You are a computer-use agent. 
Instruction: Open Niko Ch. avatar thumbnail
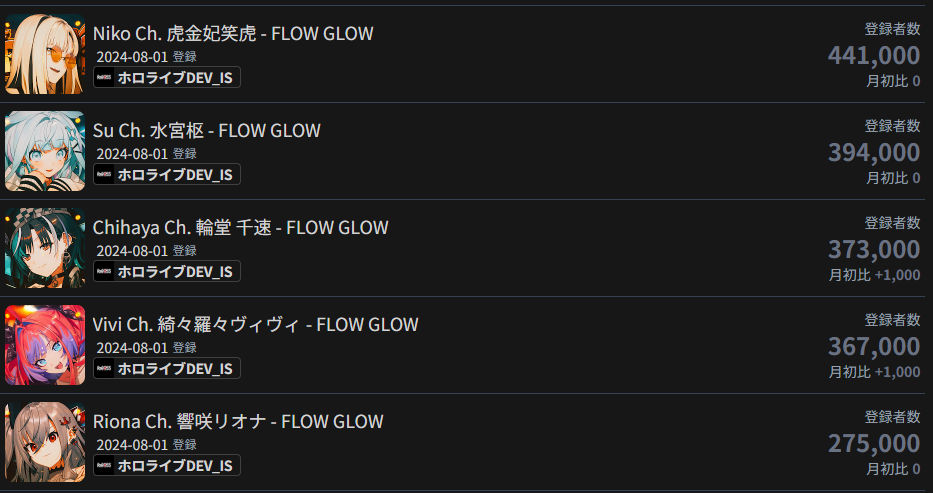45,54
